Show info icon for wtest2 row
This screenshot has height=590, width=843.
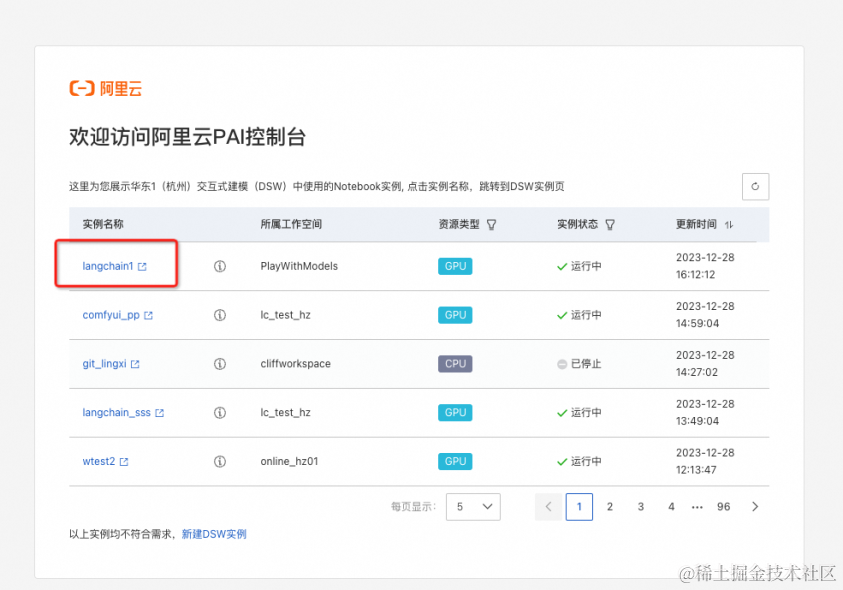pos(220,461)
